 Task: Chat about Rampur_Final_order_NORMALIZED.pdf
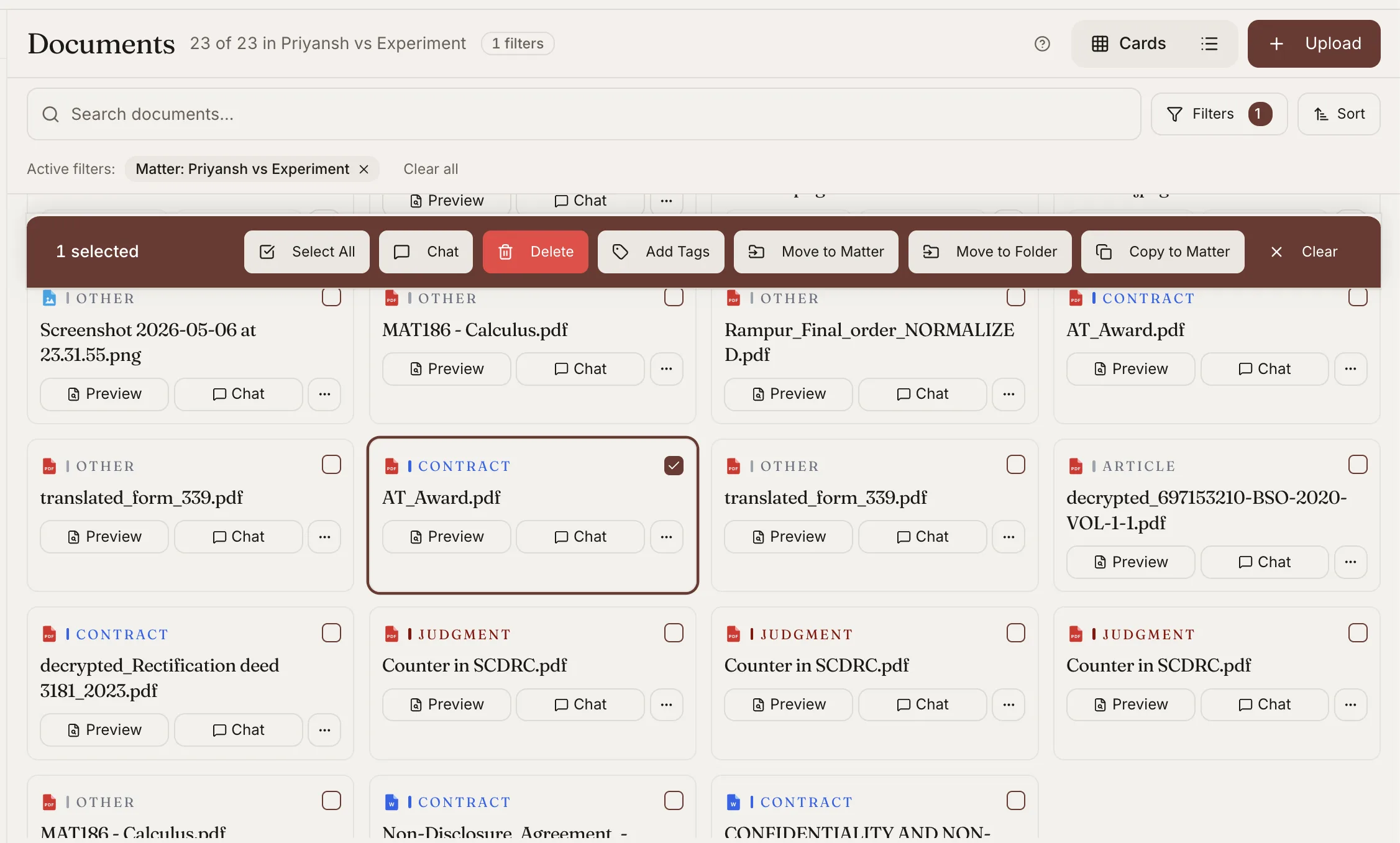pyautogui.click(x=923, y=394)
